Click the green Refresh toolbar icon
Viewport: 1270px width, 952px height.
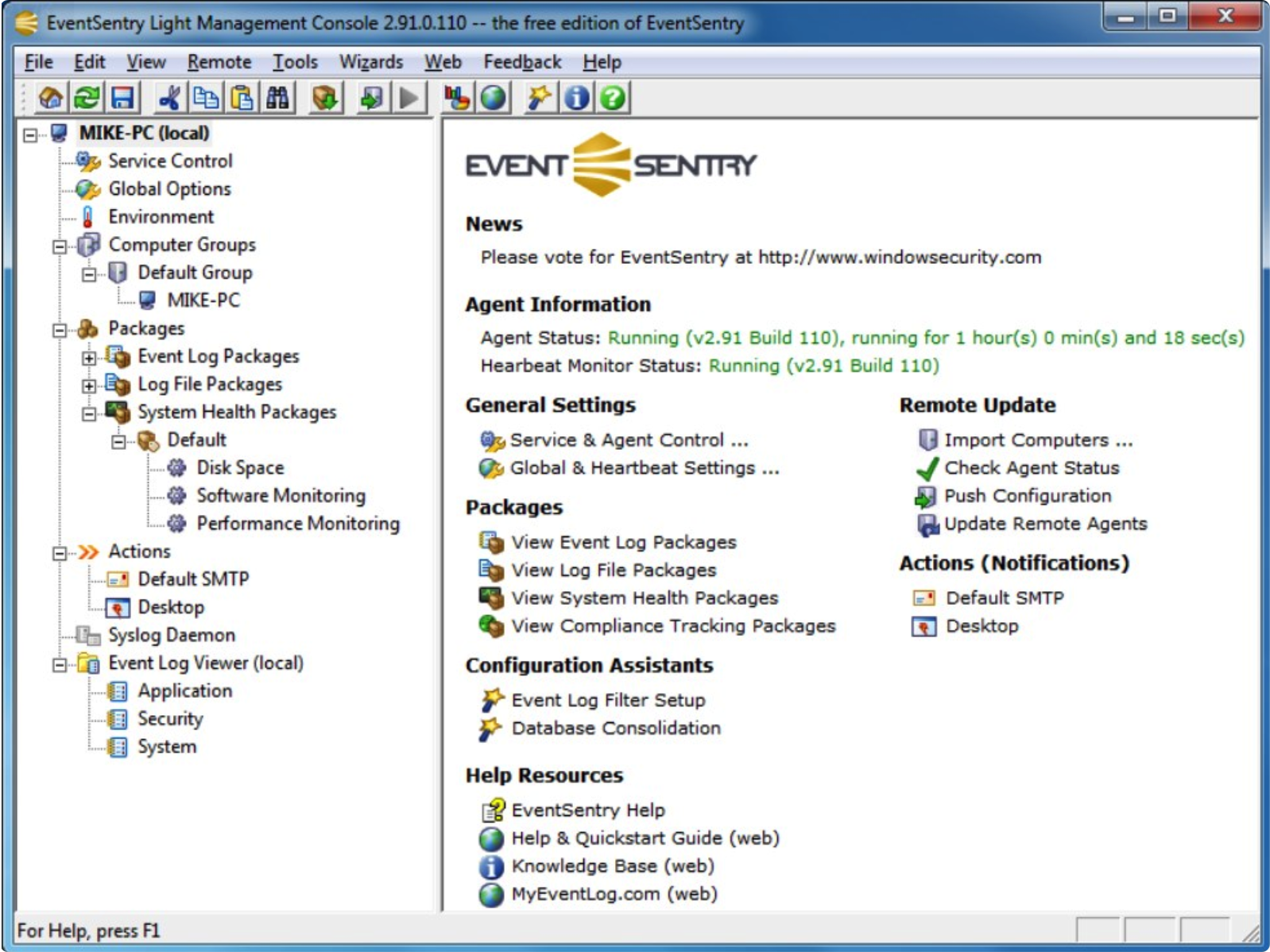pyautogui.click(x=87, y=98)
